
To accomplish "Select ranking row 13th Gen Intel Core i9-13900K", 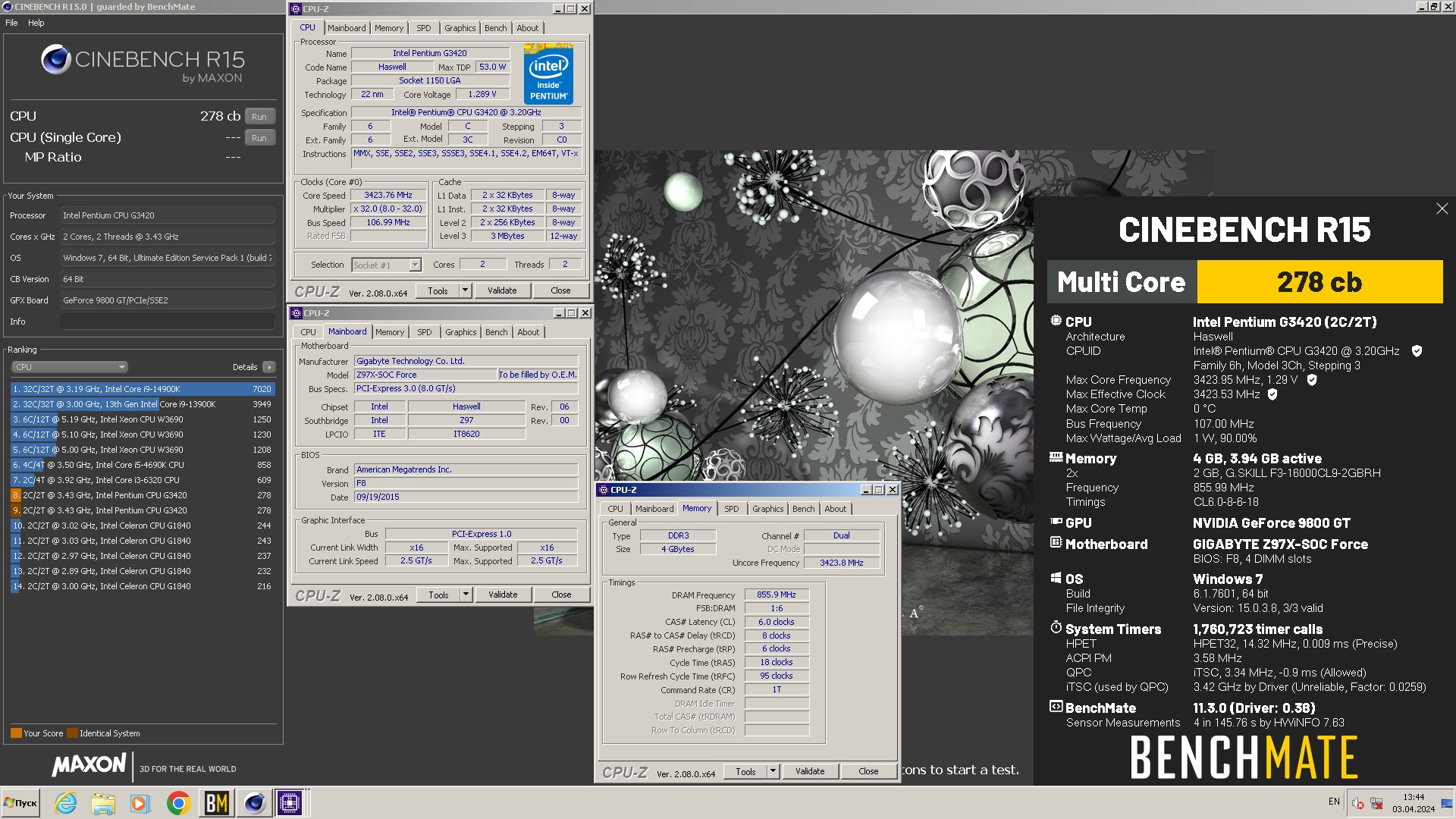I will tap(143, 404).
